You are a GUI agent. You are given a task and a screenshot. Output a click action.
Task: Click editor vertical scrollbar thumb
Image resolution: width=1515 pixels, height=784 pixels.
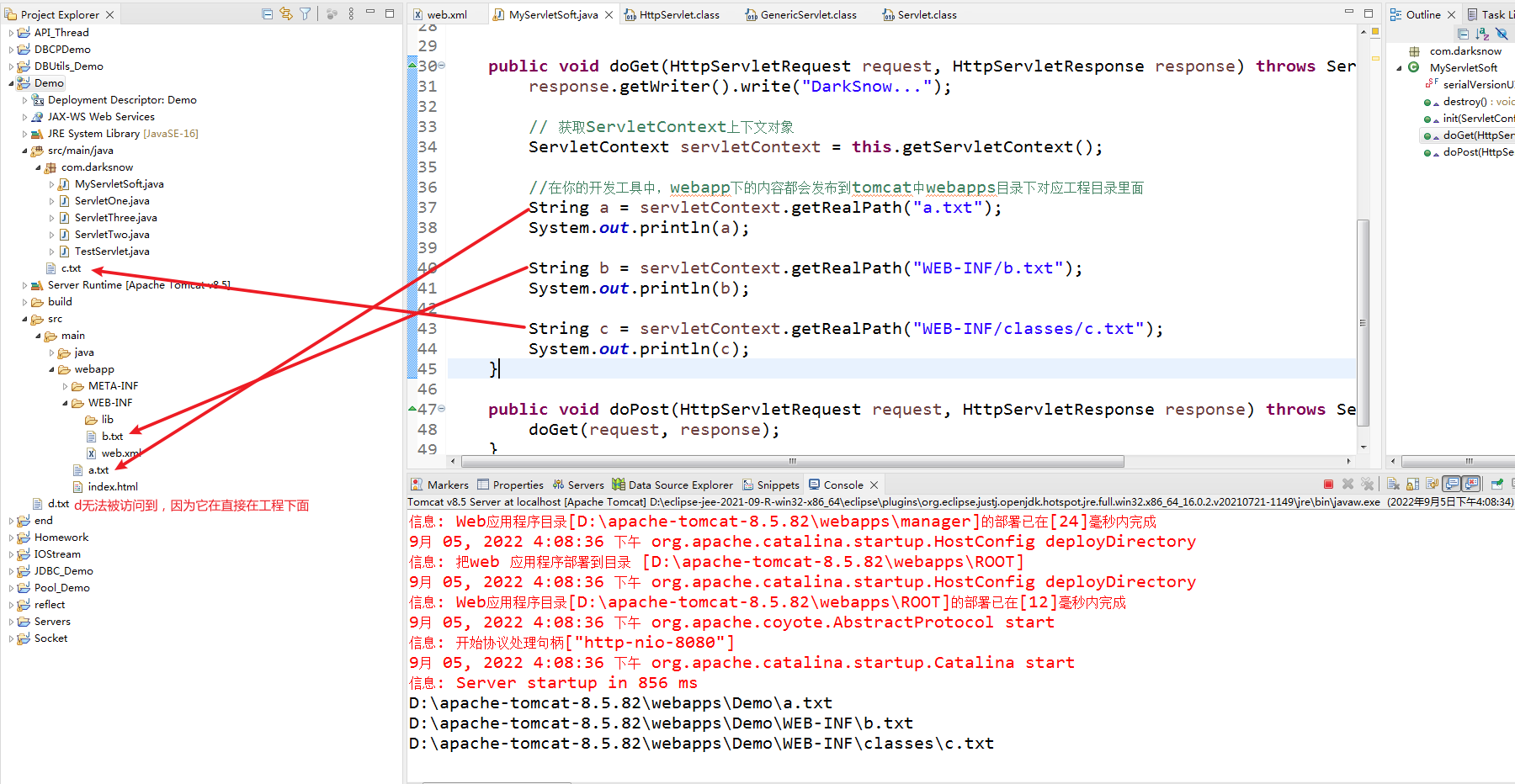click(1363, 322)
